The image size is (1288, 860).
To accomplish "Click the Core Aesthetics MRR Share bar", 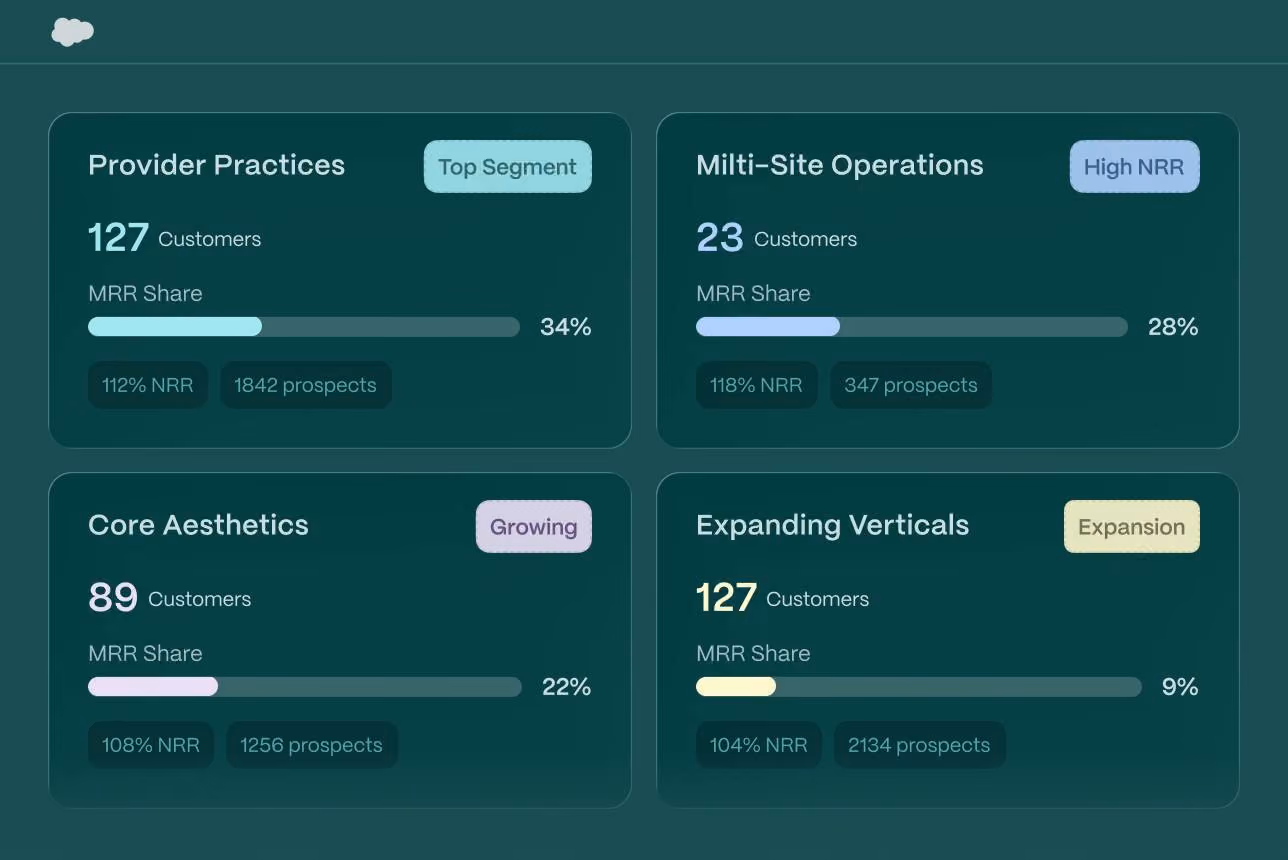I will coord(305,686).
